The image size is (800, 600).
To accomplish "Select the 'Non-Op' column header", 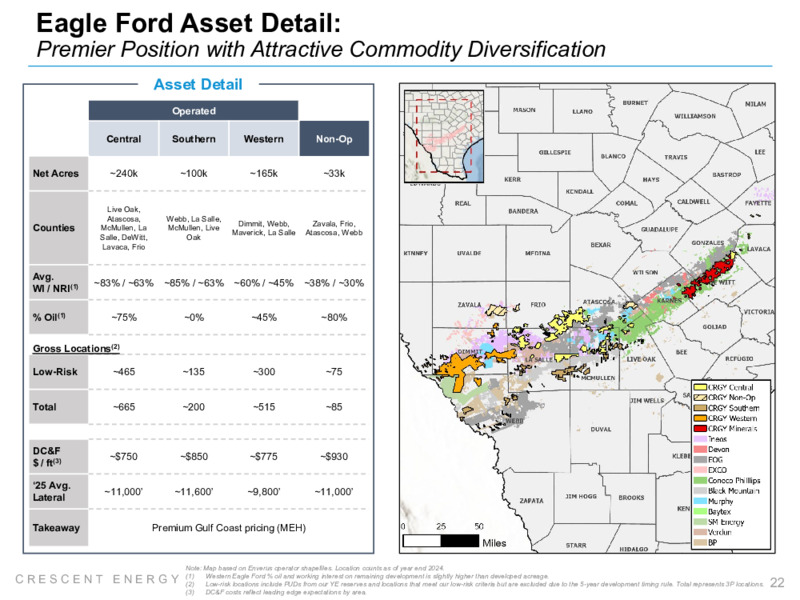I will point(334,139).
